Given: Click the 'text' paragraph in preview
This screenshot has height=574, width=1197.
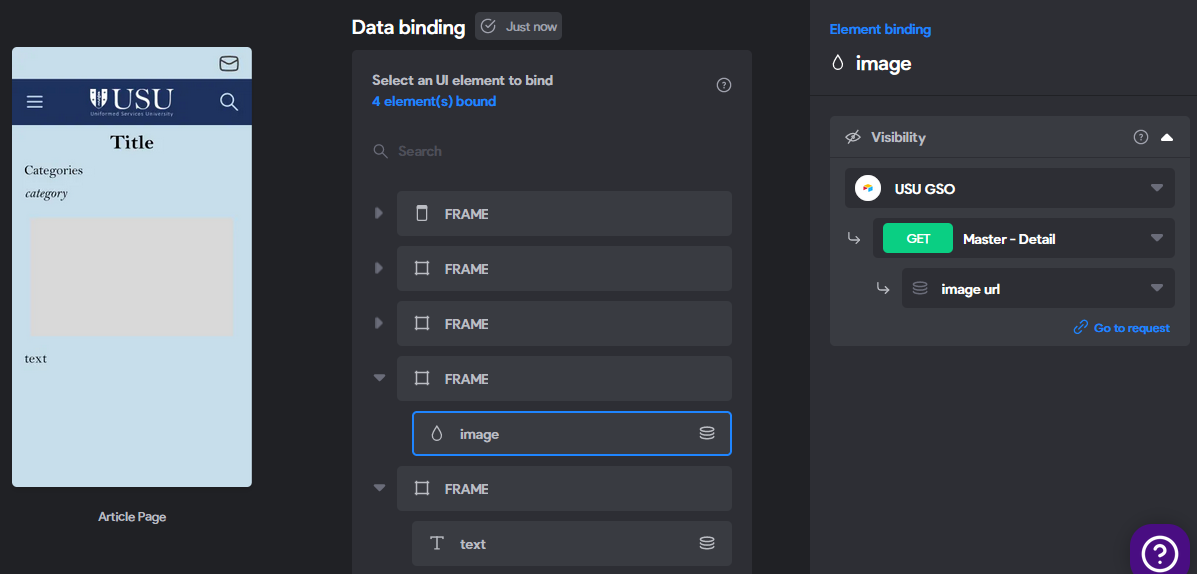Looking at the screenshot, I should pyautogui.click(x=35, y=358).
